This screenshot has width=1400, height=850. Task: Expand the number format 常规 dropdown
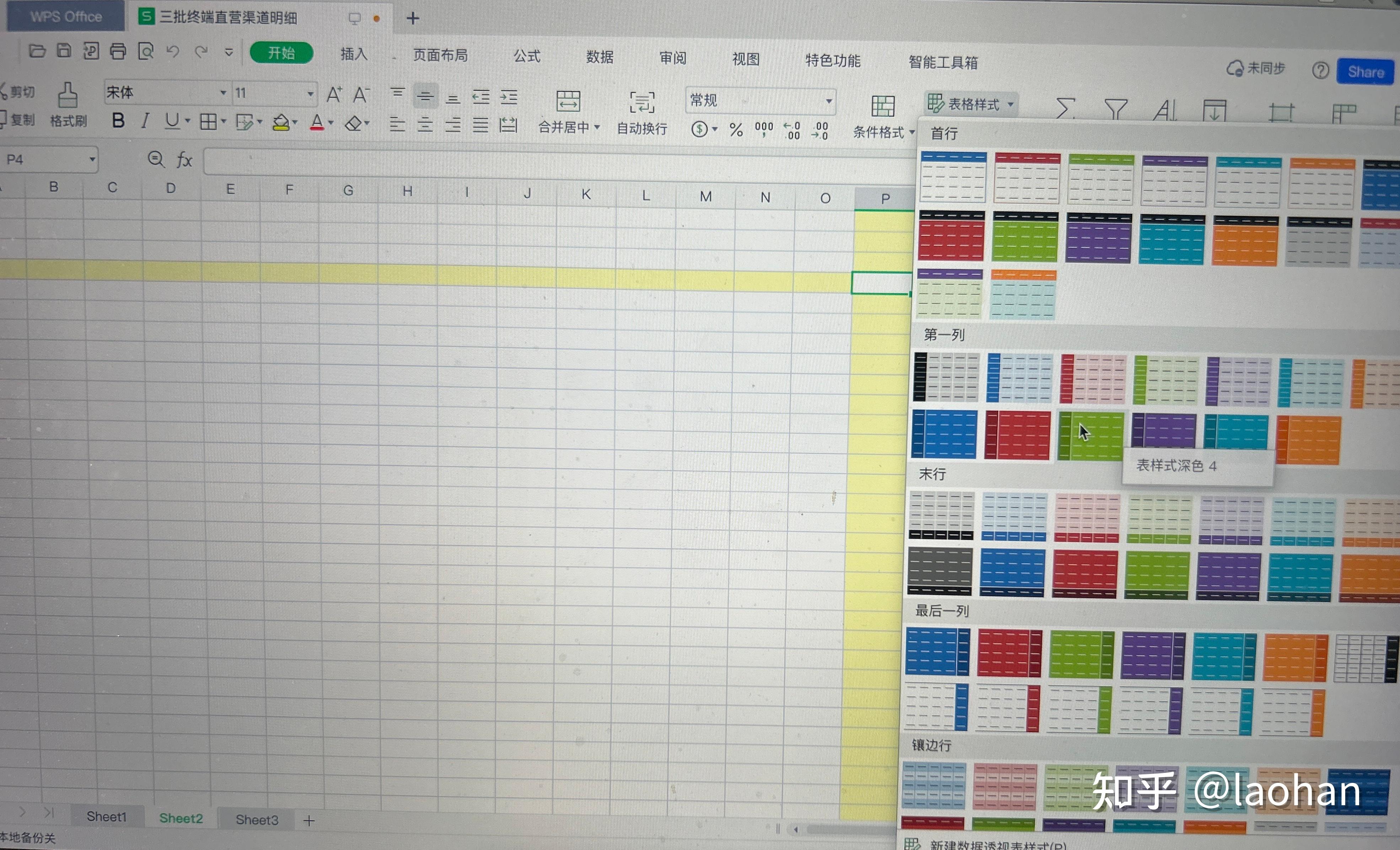829,101
